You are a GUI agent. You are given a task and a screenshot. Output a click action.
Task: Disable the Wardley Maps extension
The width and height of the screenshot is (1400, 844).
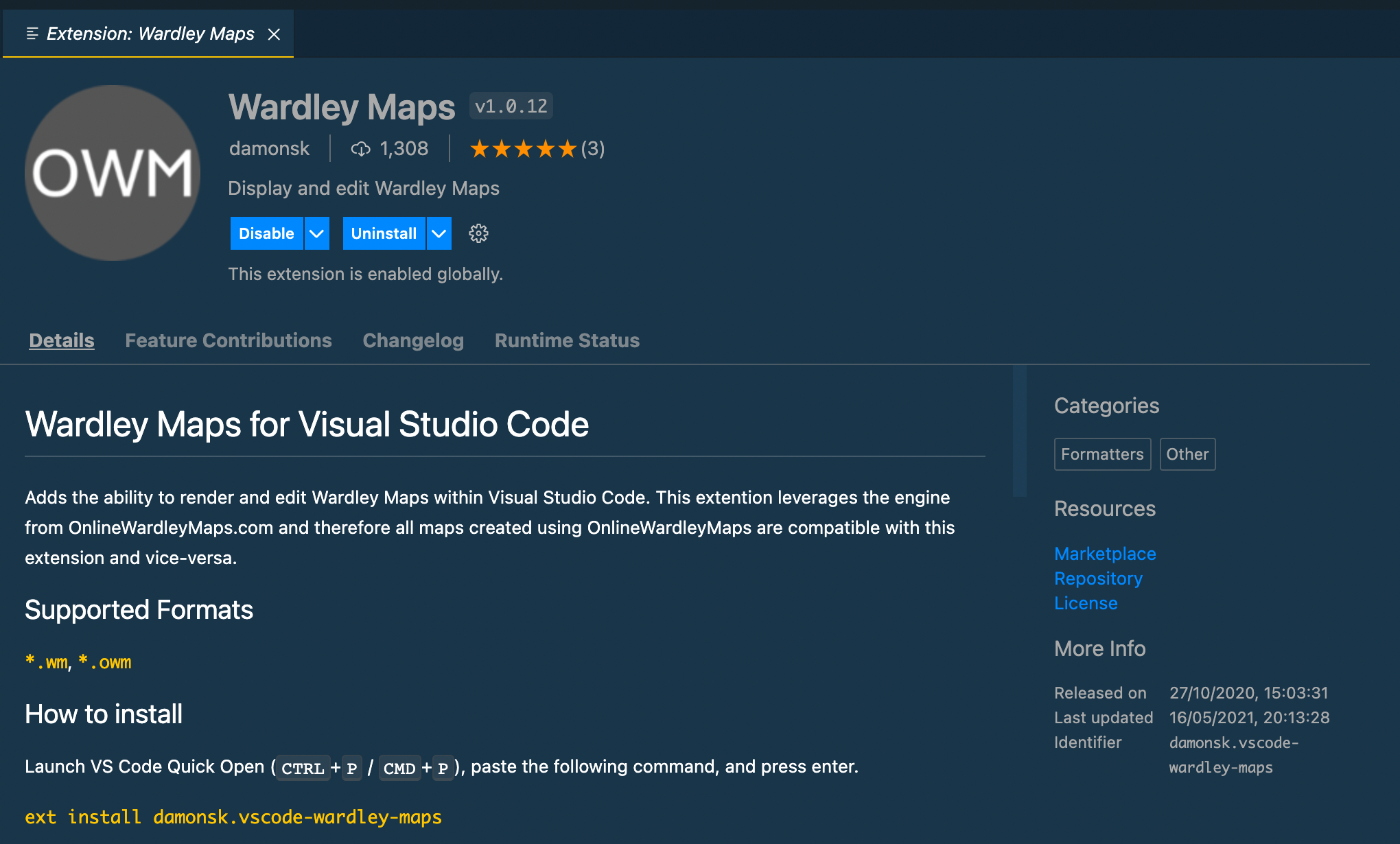tap(266, 233)
